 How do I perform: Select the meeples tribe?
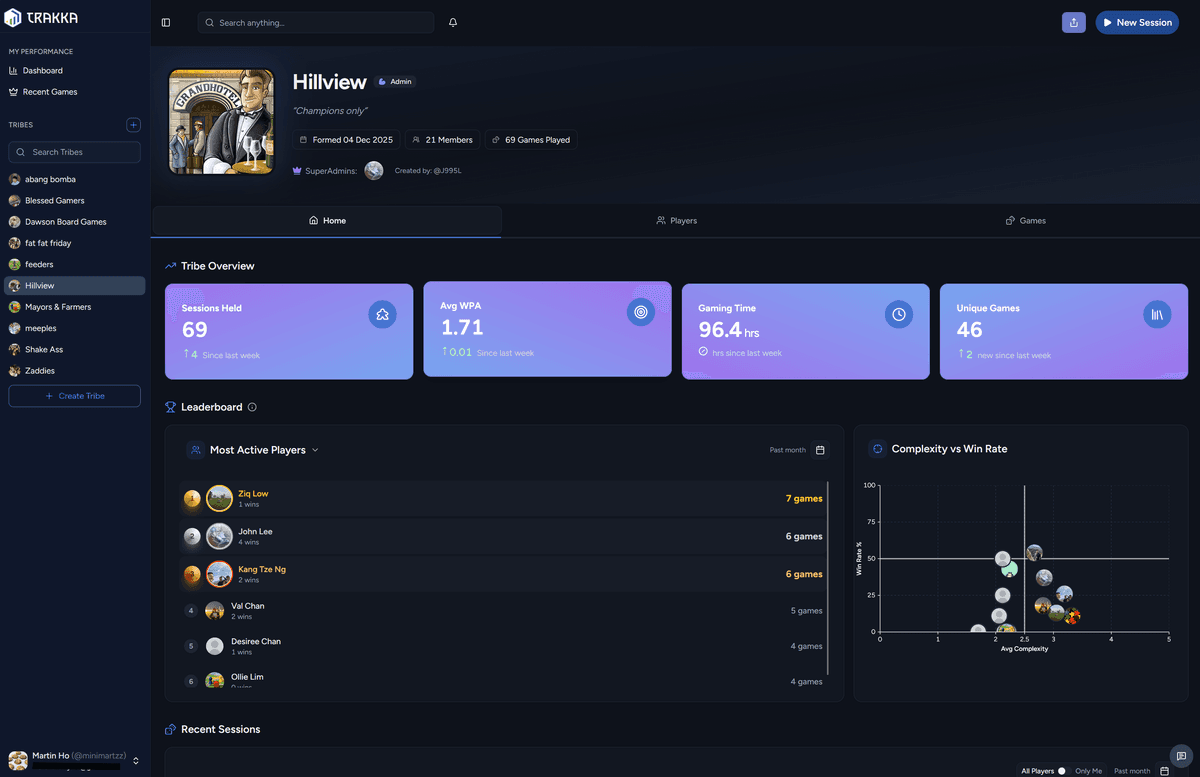pyautogui.click(x=75, y=328)
